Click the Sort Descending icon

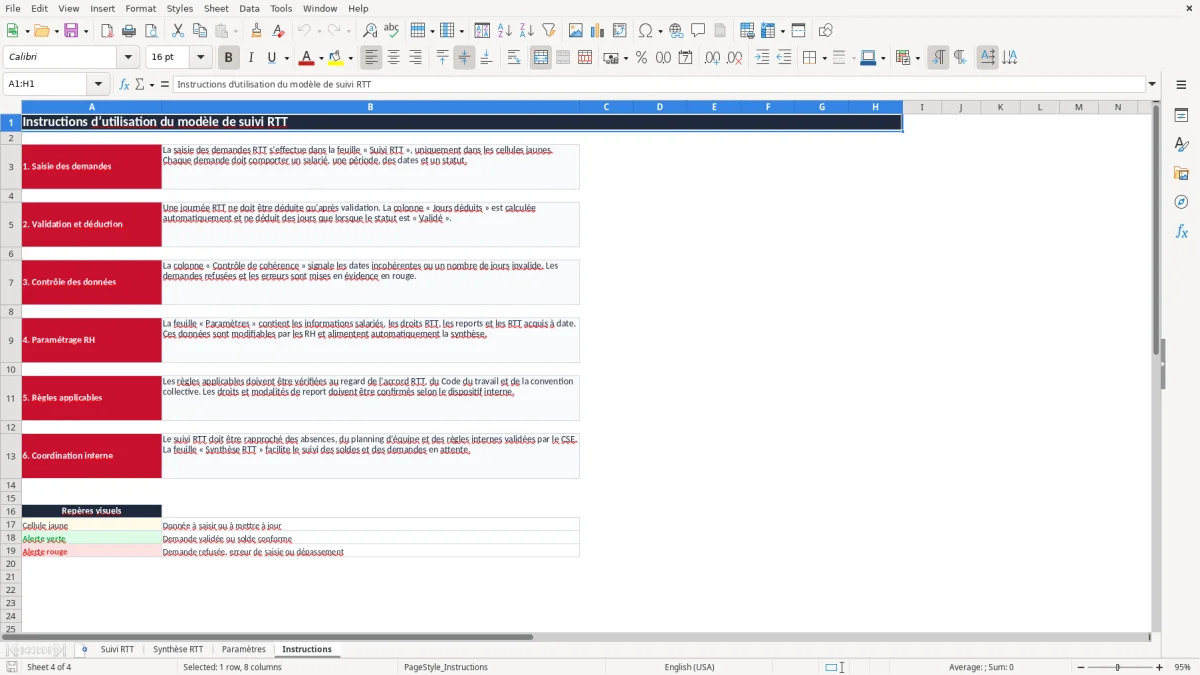pos(527,31)
